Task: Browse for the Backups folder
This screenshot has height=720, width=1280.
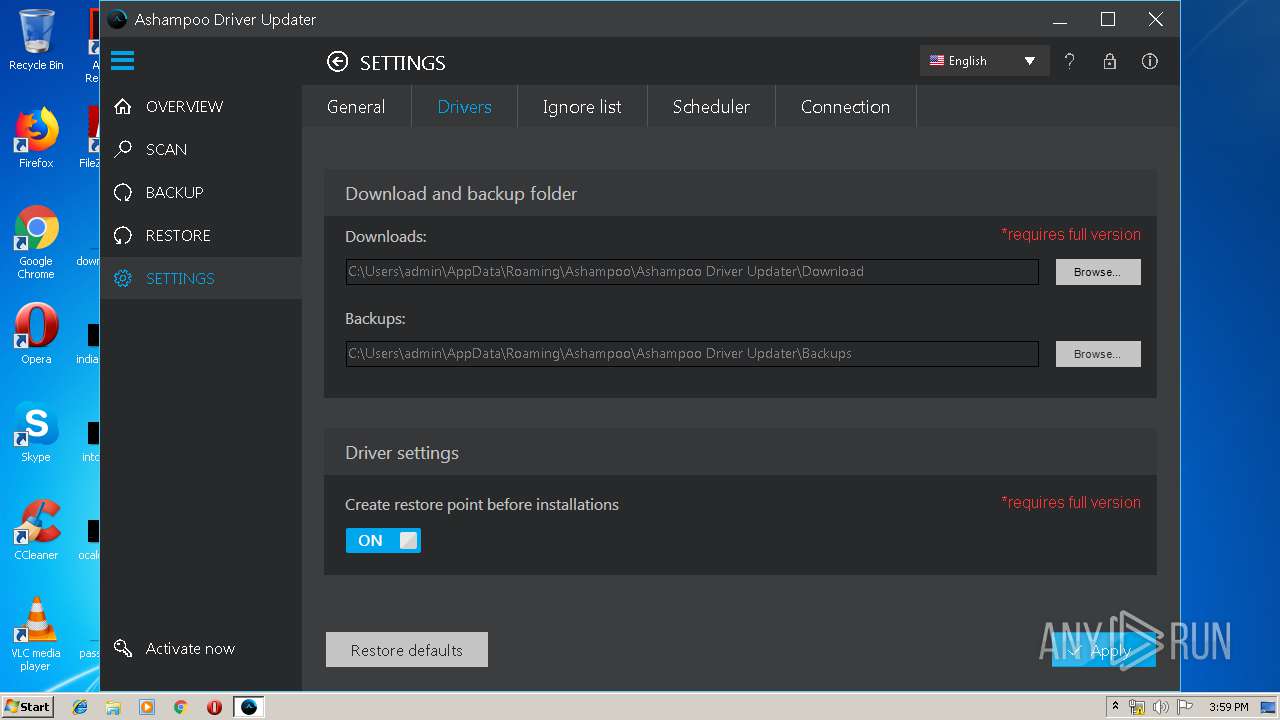Action: click(x=1098, y=354)
